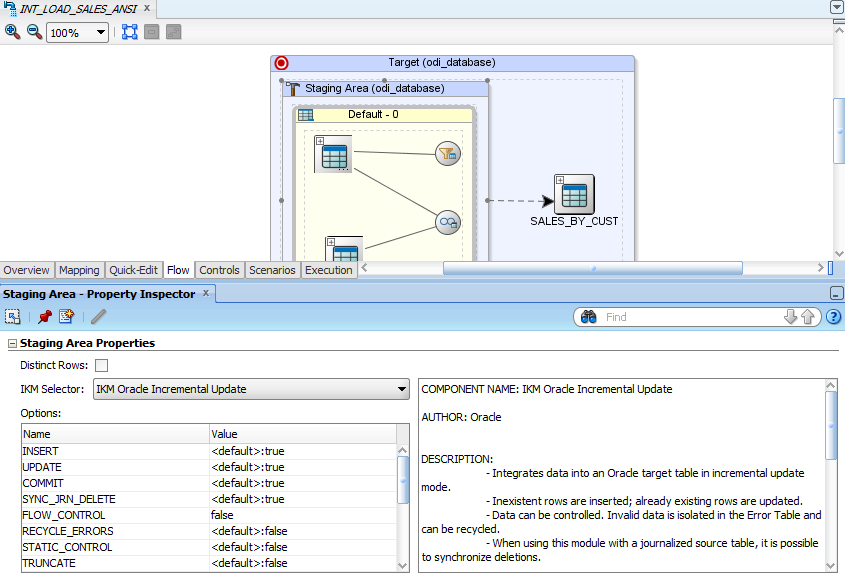Switch to the Mapping tab
Viewport: 845px width, 582px height.
[x=79, y=269]
